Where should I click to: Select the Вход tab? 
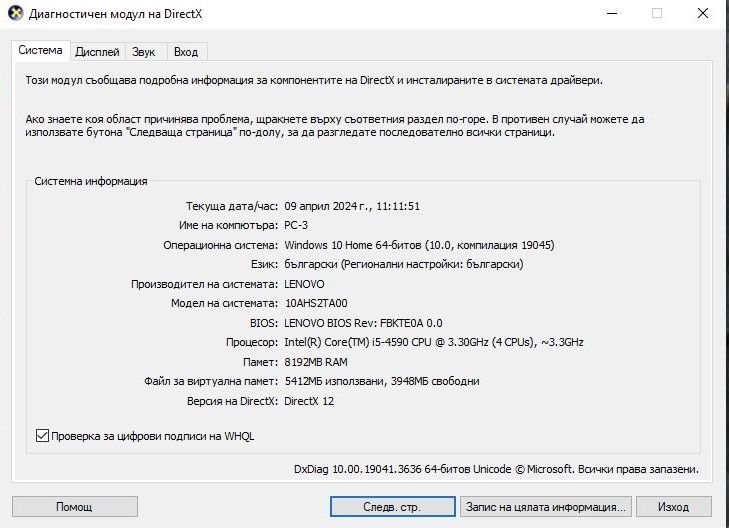(185, 52)
